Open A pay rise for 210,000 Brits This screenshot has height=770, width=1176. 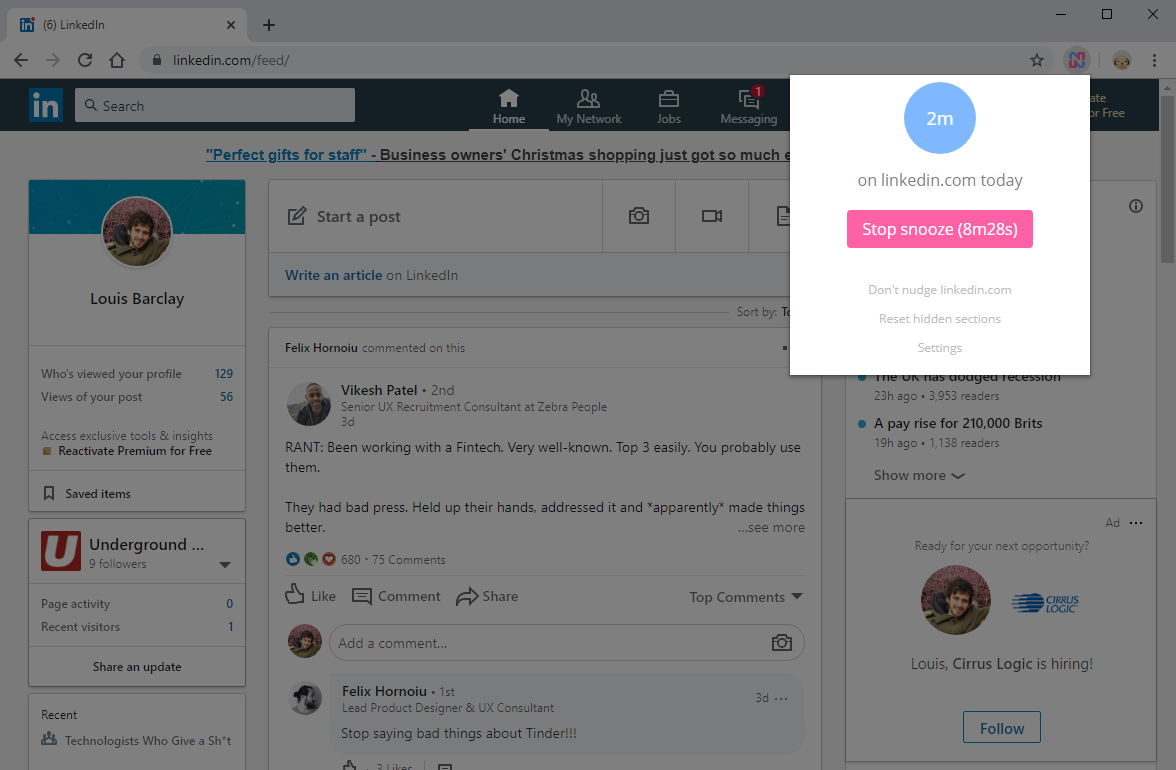(x=958, y=423)
